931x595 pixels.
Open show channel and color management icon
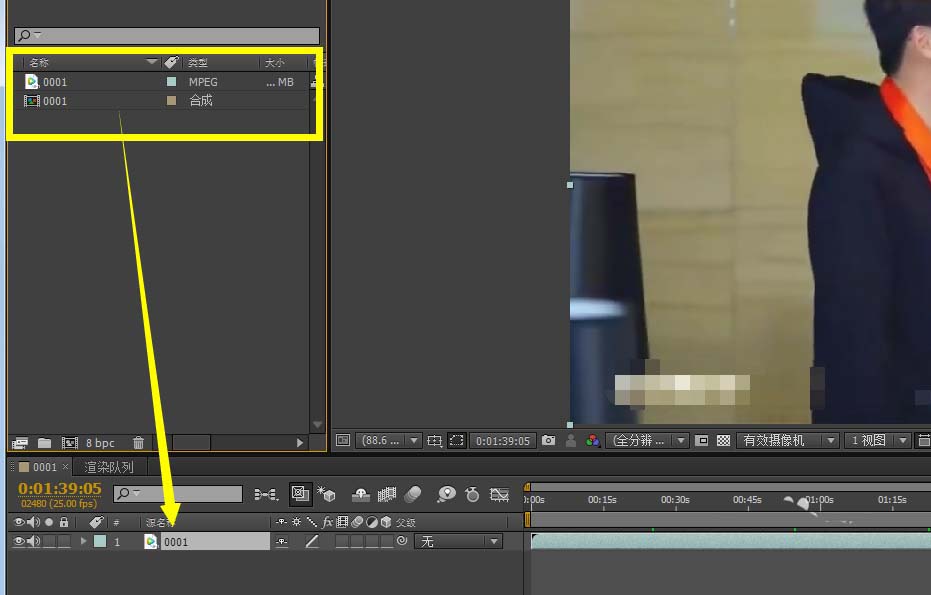(592, 441)
